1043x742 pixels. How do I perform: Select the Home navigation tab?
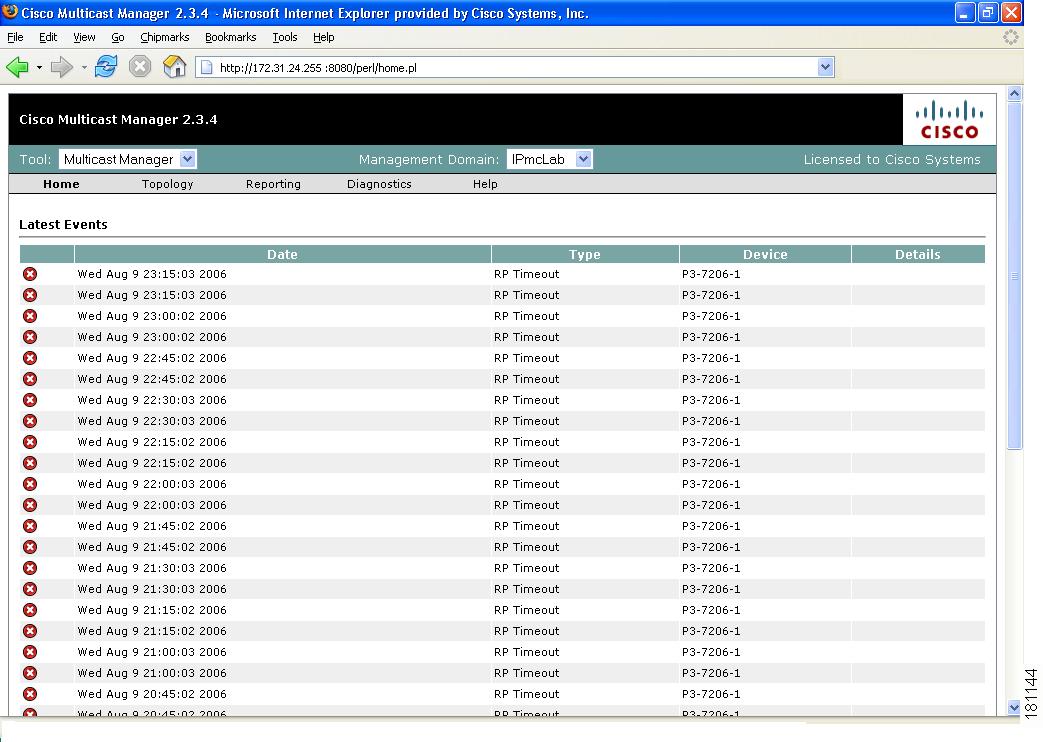point(61,184)
